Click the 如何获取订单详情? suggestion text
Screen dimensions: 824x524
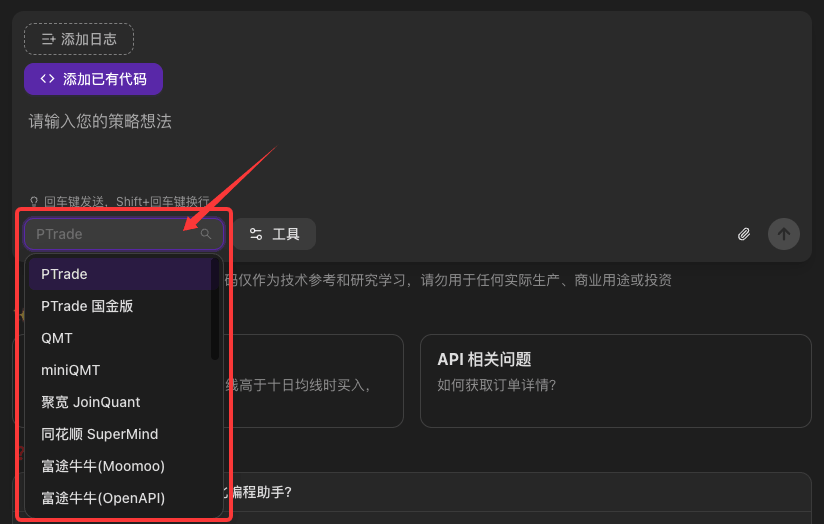pos(496,385)
